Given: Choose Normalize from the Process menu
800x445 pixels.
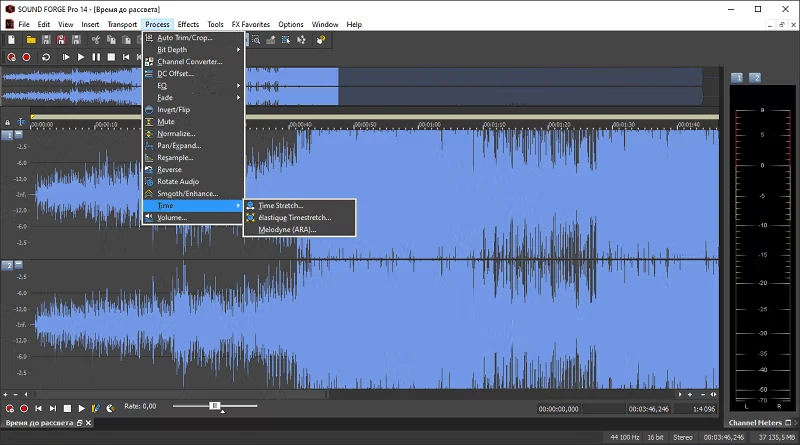Looking at the screenshot, I should pyautogui.click(x=176, y=134).
